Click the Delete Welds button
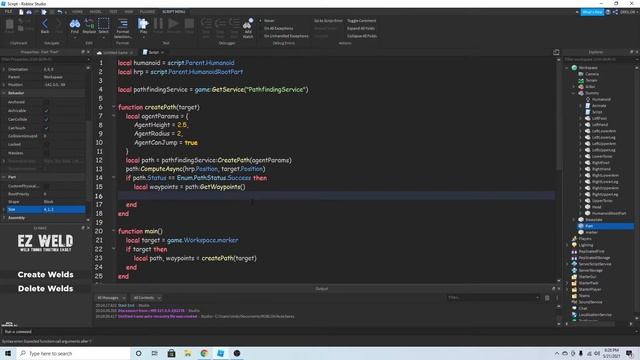 [45, 289]
